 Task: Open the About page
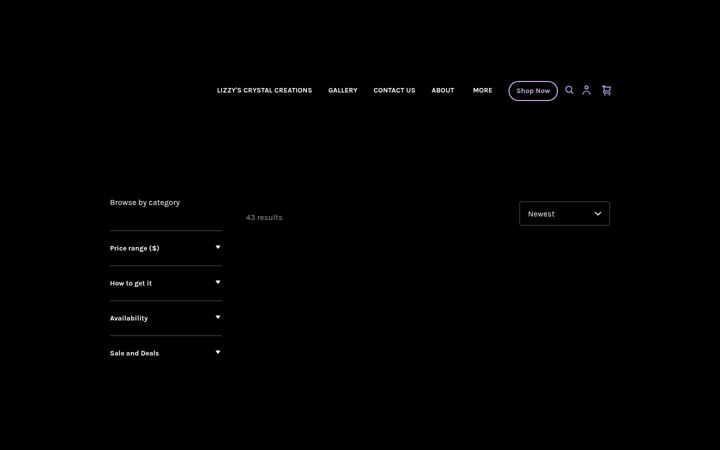click(x=443, y=90)
